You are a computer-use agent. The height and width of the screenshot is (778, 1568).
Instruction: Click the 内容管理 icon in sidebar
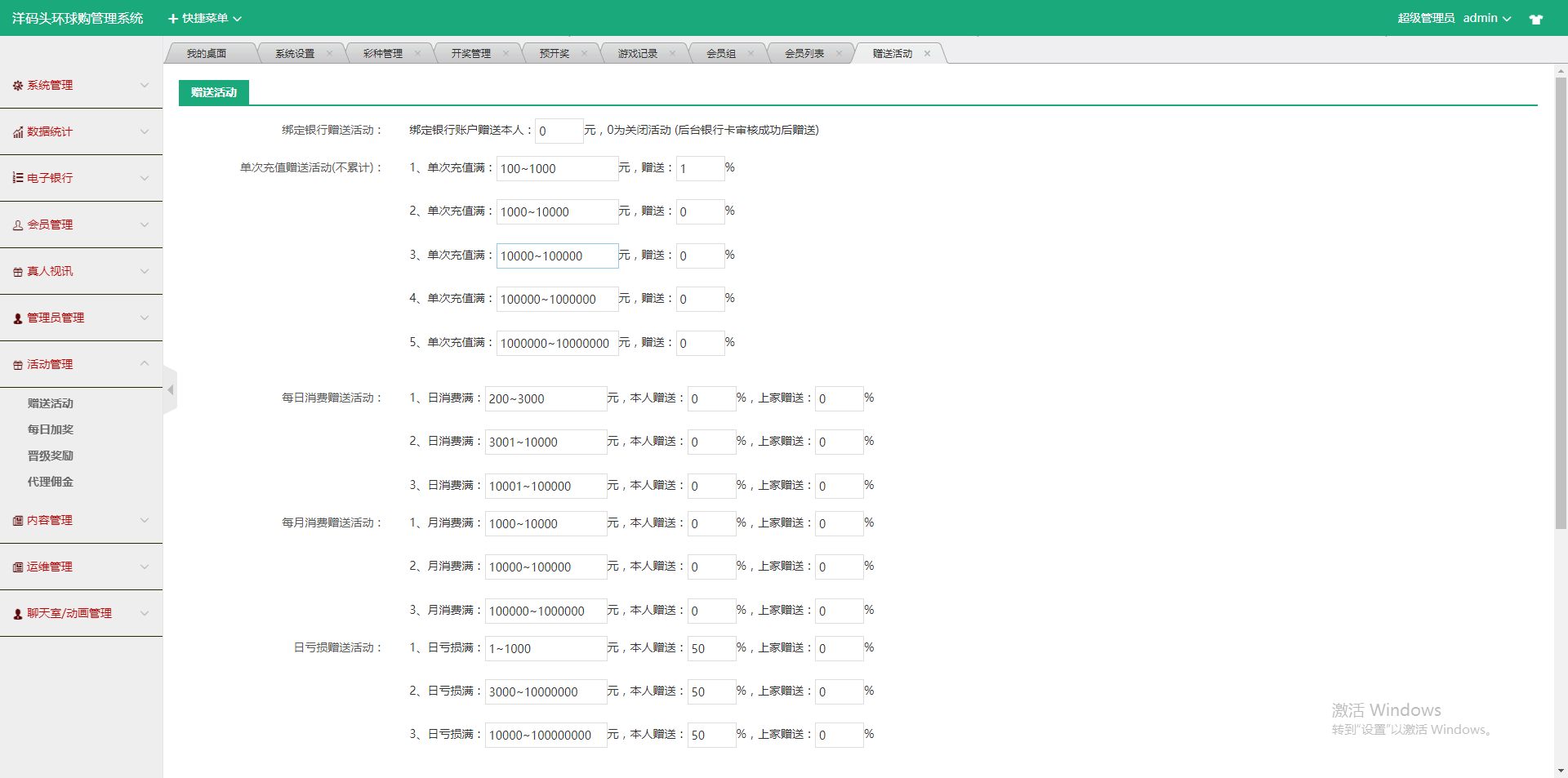(x=18, y=521)
